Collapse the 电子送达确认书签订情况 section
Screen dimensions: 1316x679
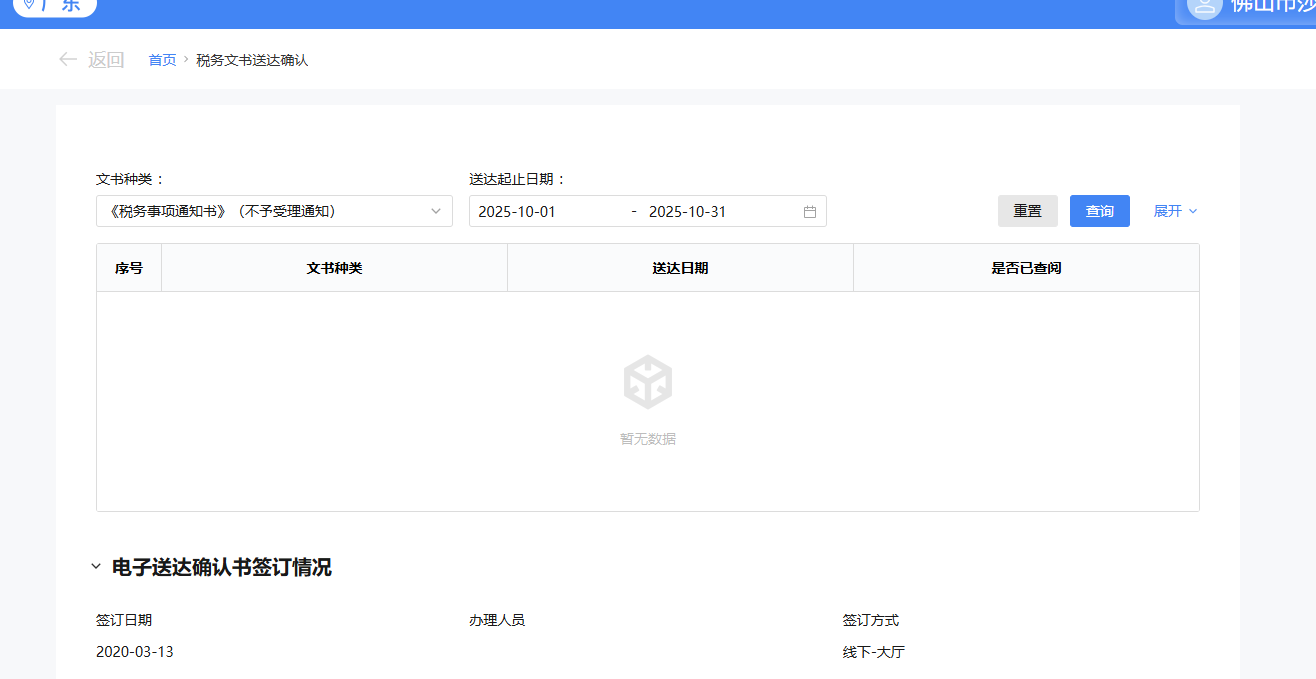96,567
